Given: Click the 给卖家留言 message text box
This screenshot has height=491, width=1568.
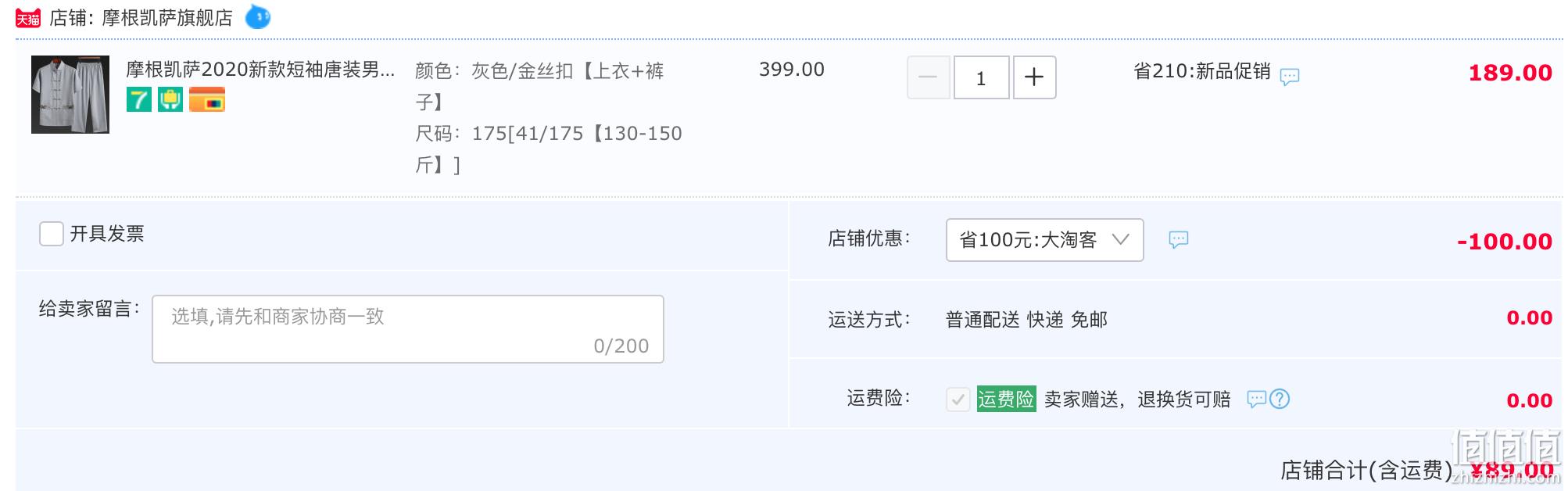Looking at the screenshot, I should tap(407, 328).
